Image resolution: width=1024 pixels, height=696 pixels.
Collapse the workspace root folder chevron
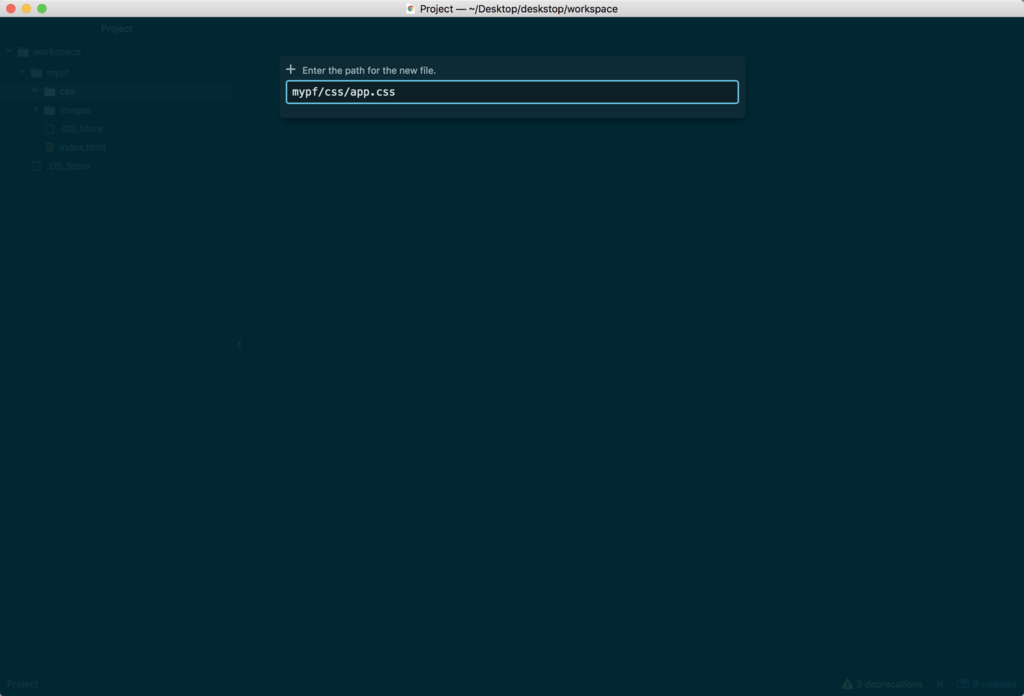point(9,52)
